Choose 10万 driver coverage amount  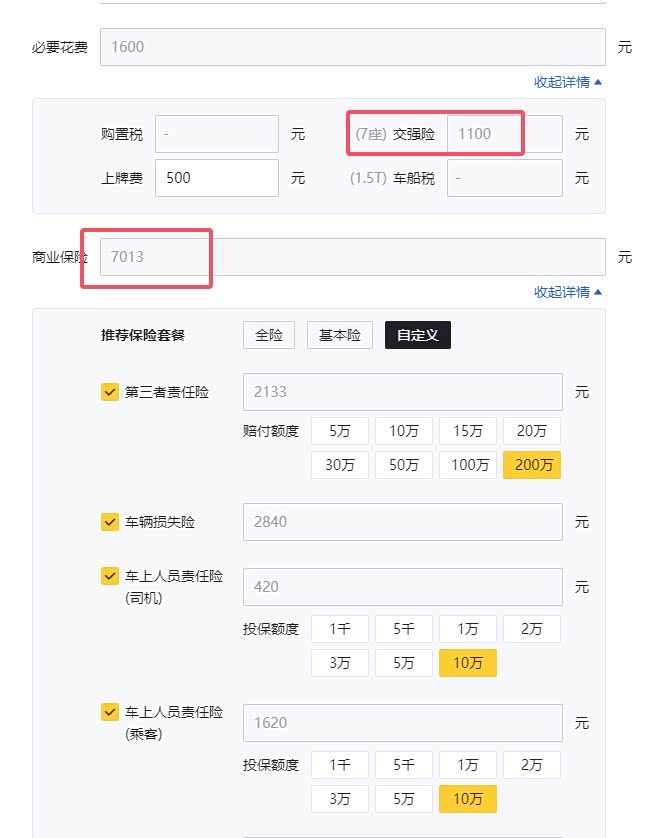(468, 662)
